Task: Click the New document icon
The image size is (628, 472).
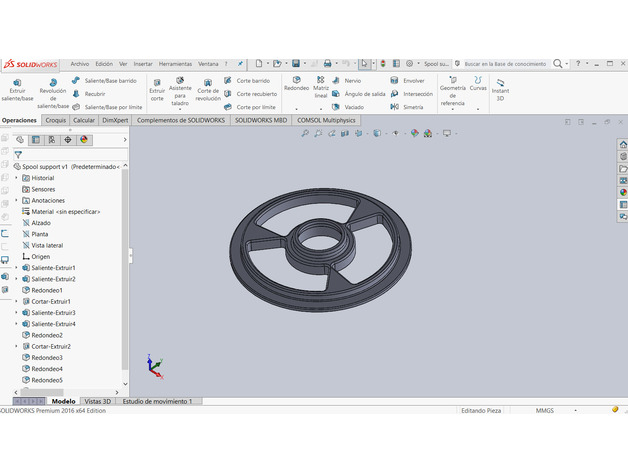Action: [x=259, y=63]
